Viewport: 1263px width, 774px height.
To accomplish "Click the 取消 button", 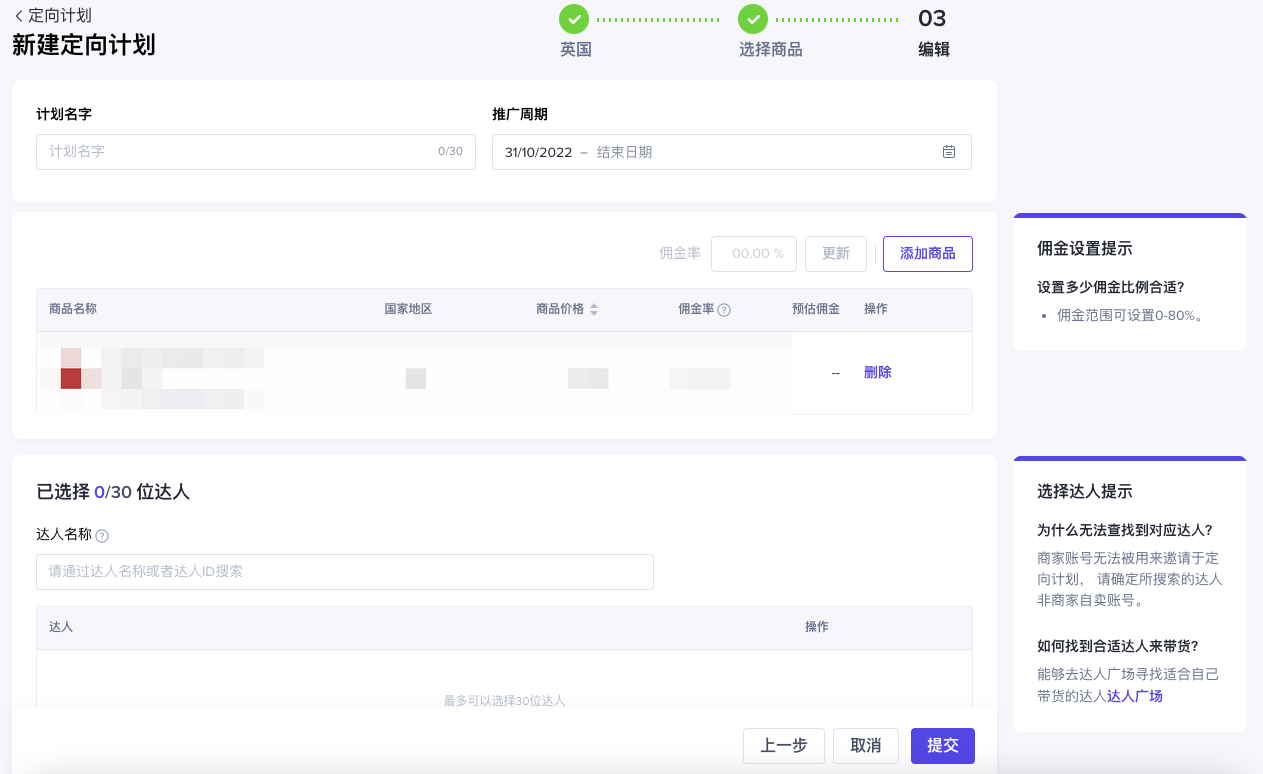I will tap(865, 745).
